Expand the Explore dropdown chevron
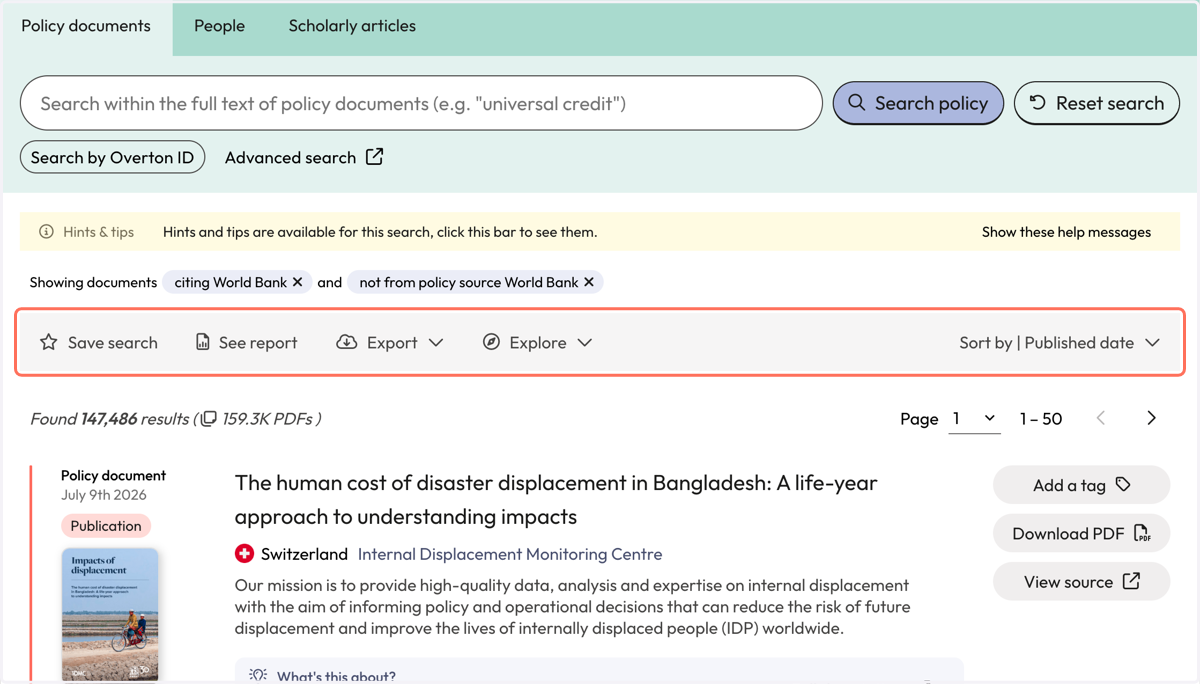 [585, 342]
